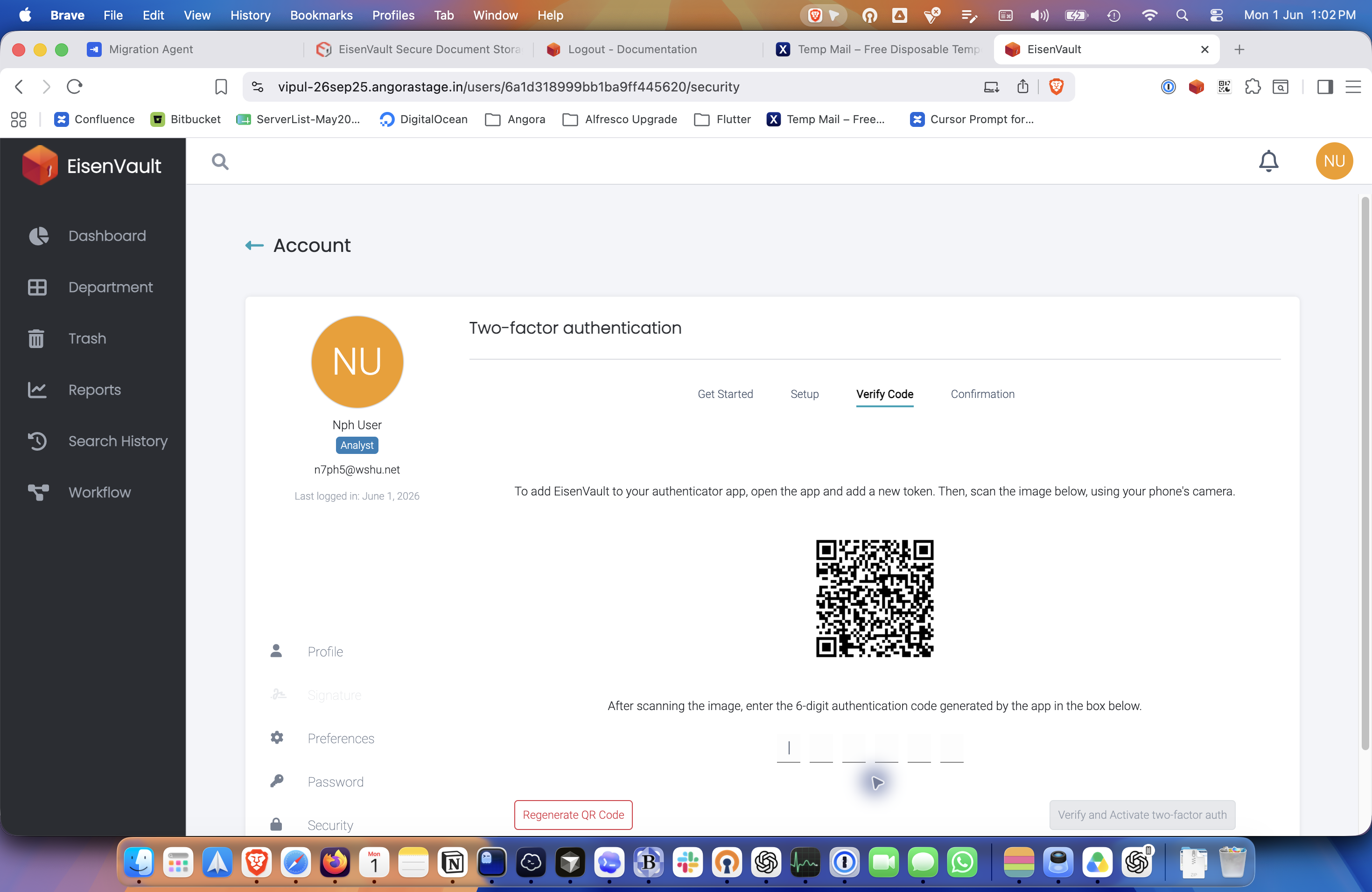Open the Cursor Prompt bookmark
This screenshot has height=892, width=1372.
972,119
